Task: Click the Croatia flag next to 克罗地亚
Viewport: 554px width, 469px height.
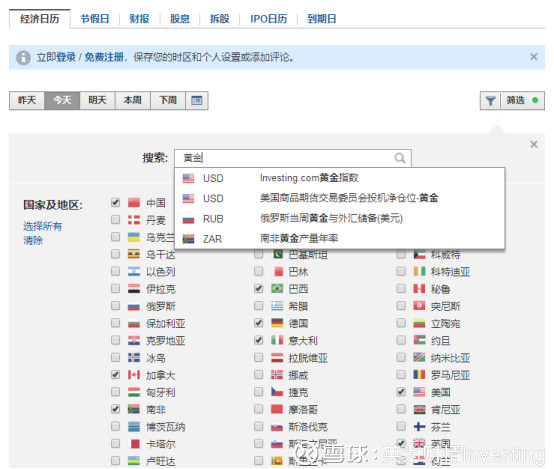Action: [134, 340]
